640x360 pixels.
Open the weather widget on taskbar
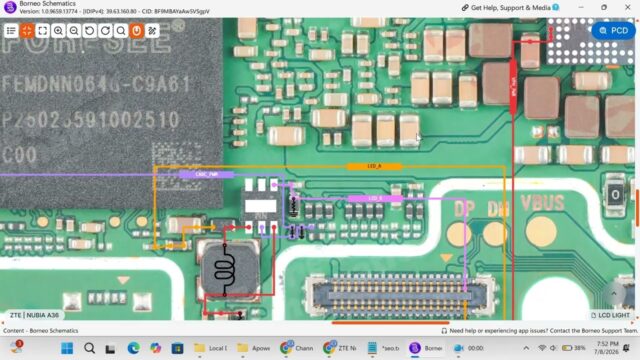[x=16, y=347]
